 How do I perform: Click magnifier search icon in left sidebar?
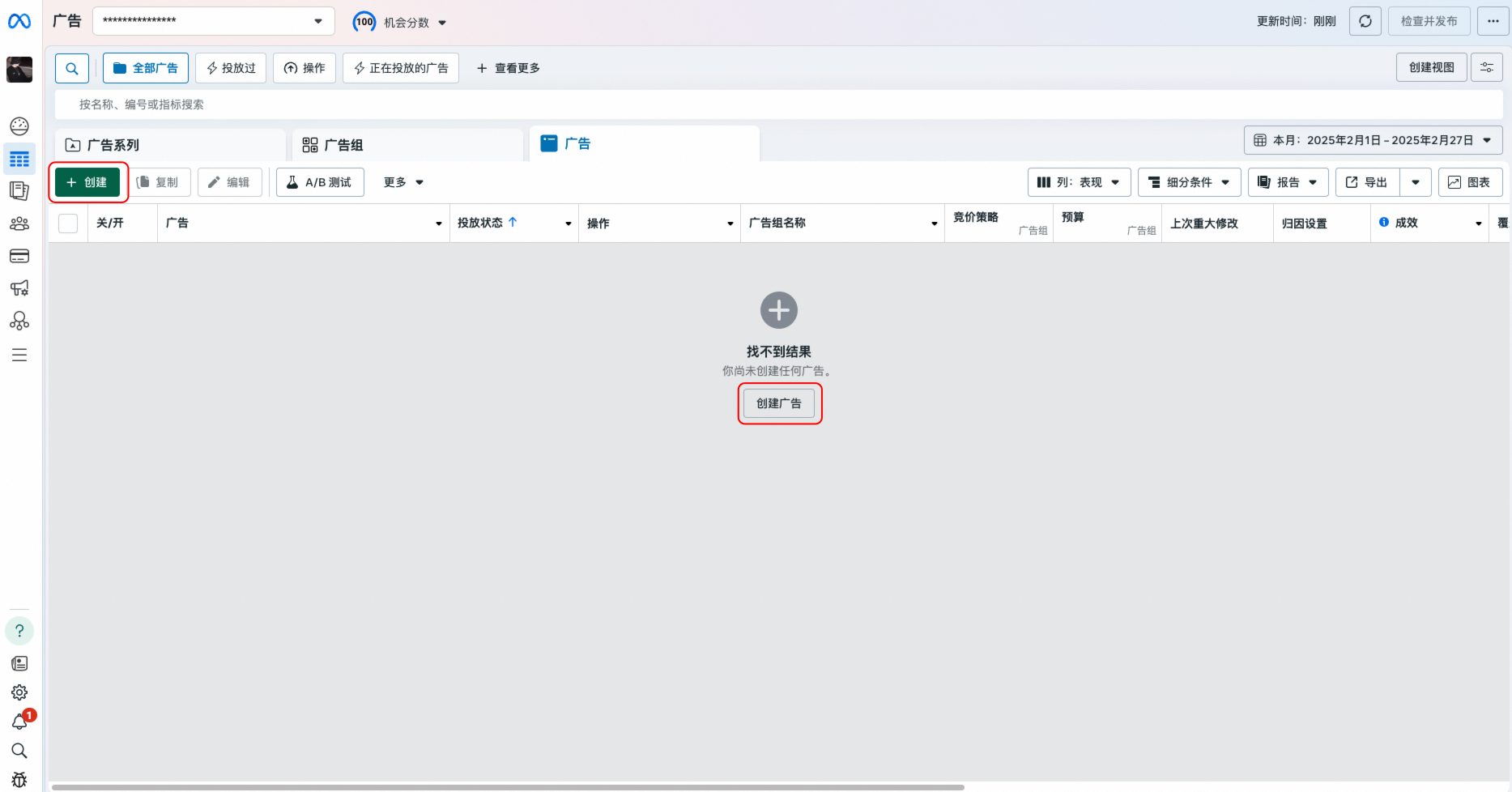(19, 751)
